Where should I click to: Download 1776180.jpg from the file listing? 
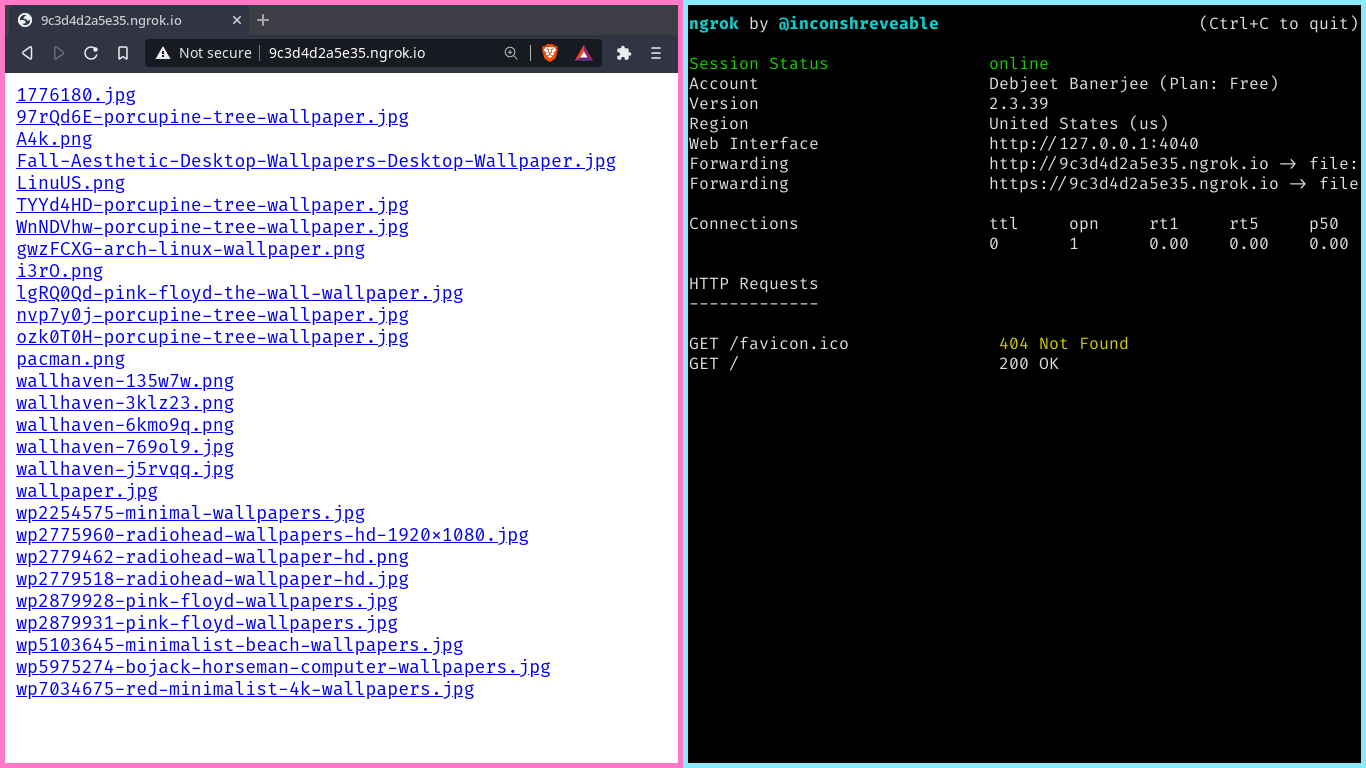(x=75, y=95)
